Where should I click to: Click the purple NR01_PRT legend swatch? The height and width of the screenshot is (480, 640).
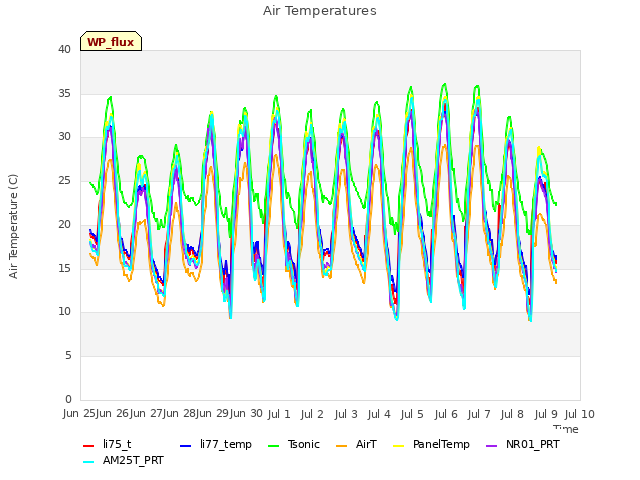[x=492, y=446]
